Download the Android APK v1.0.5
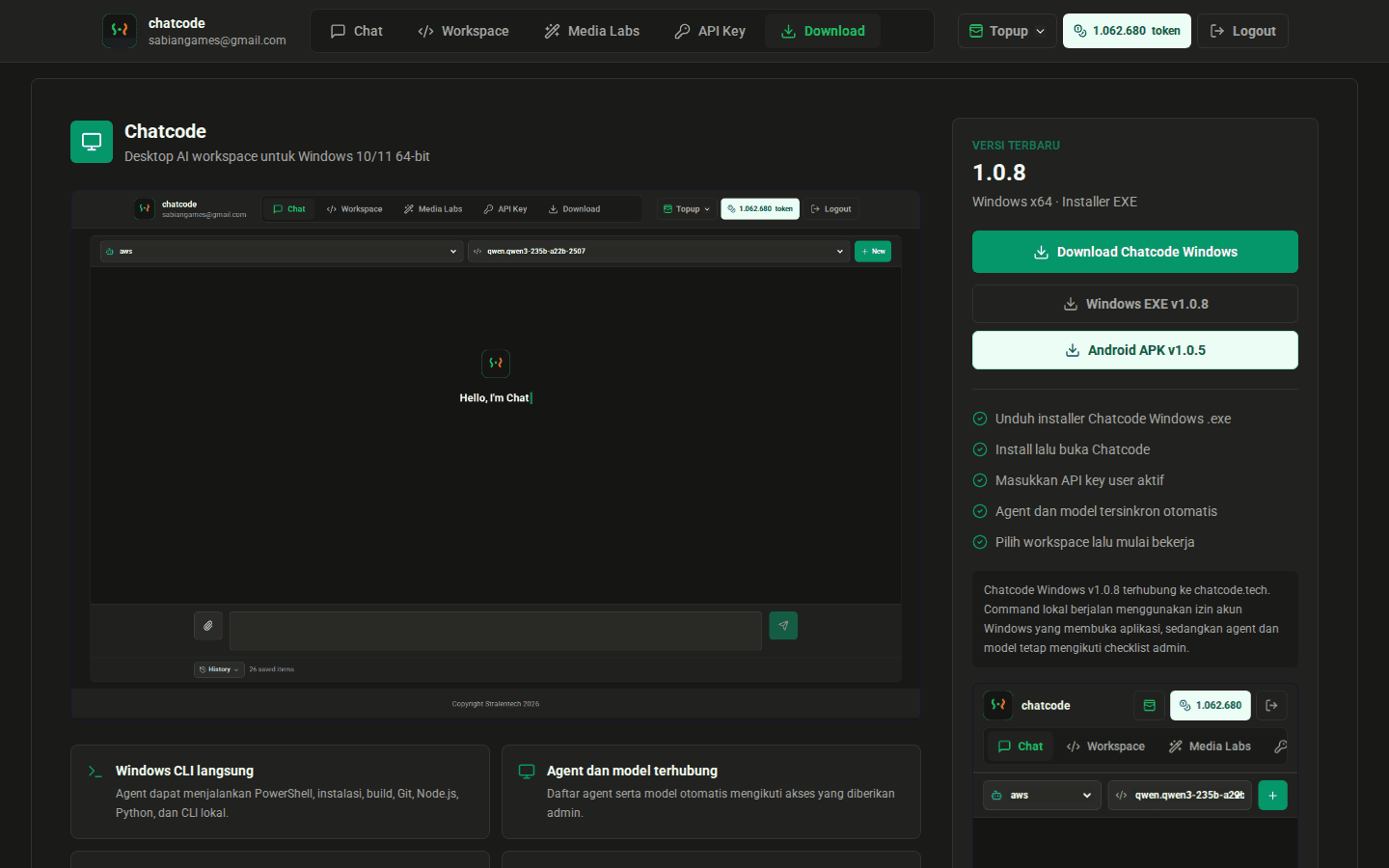This screenshot has height=868, width=1389. (1134, 350)
